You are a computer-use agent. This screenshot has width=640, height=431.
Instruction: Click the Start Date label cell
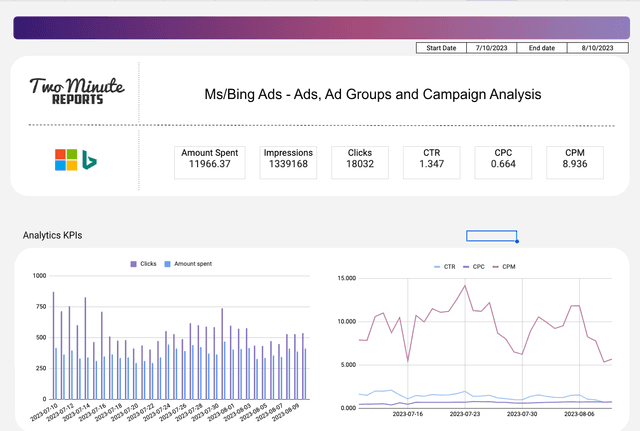tap(441, 48)
